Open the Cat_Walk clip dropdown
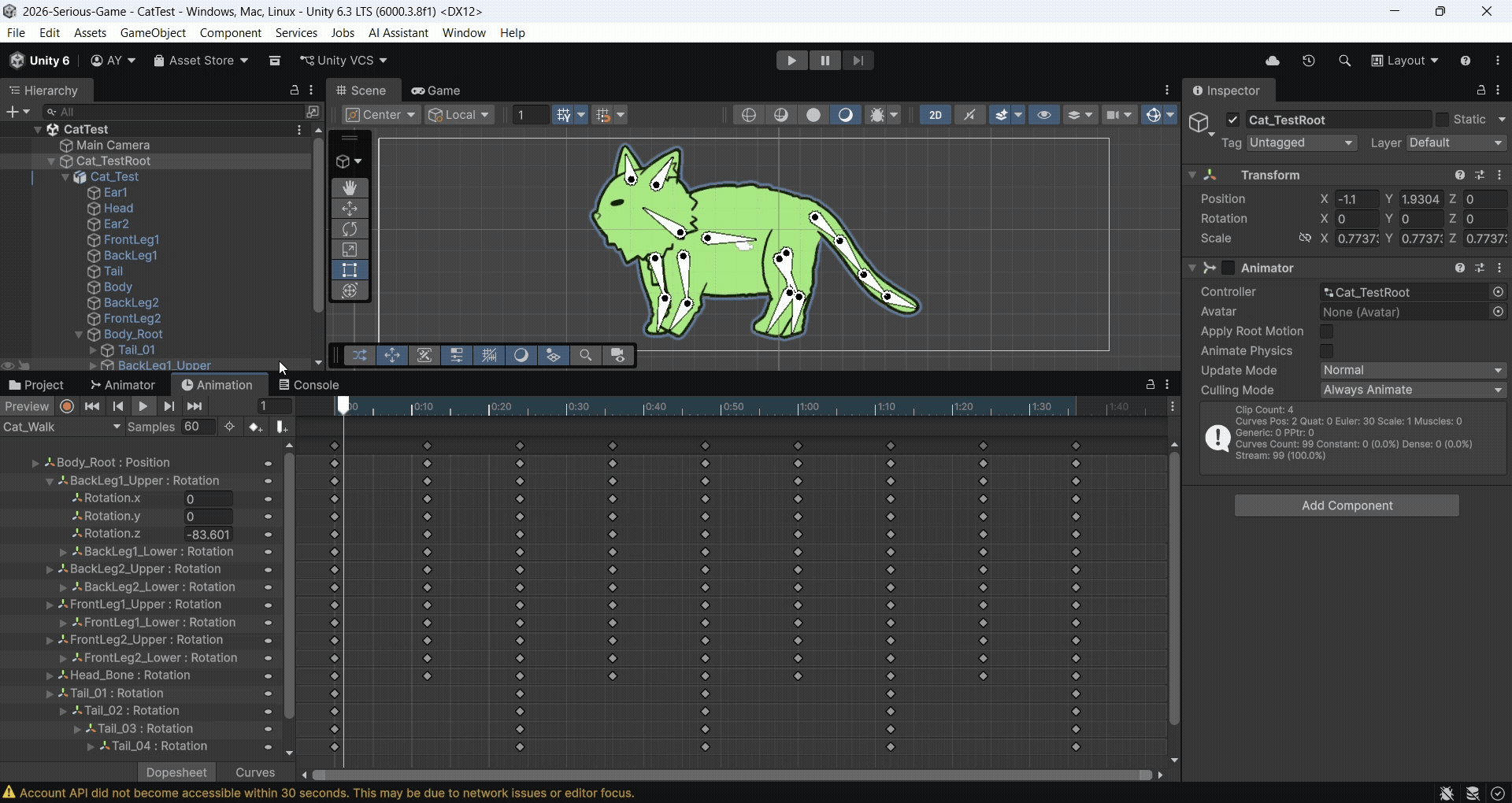 coord(62,427)
